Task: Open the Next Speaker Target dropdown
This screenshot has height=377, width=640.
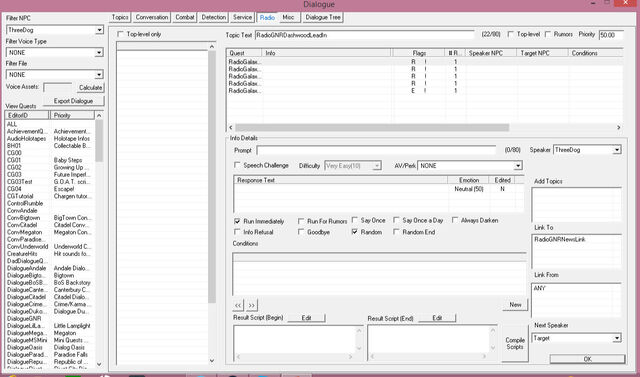Action: (617, 338)
